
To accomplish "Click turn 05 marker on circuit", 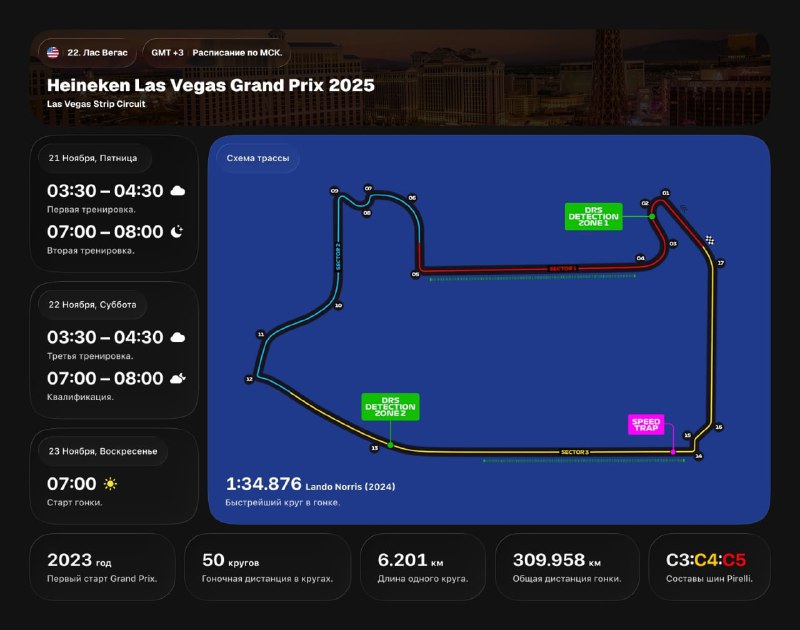I will (x=415, y=274).
